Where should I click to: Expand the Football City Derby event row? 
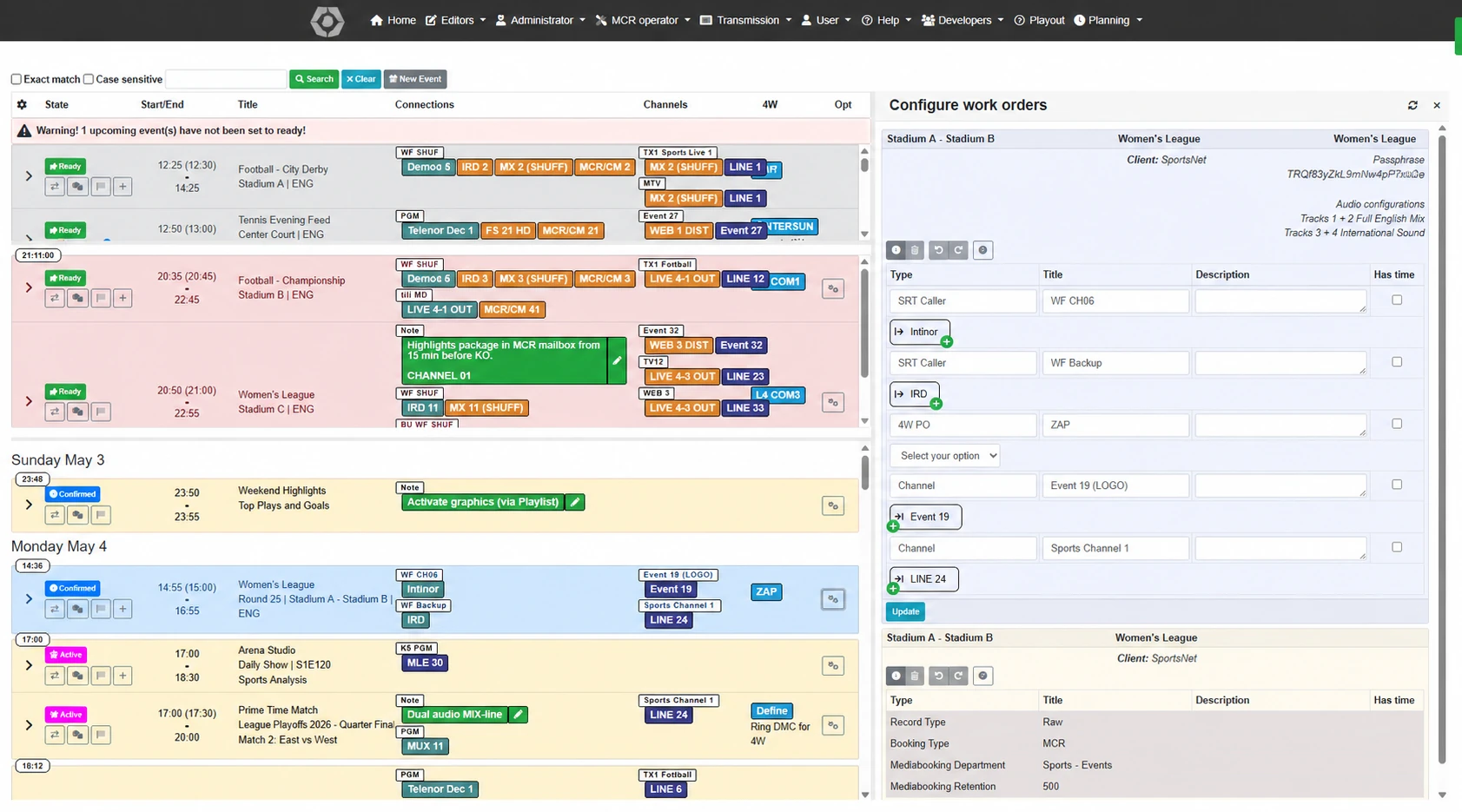click(x=29, y=176)
